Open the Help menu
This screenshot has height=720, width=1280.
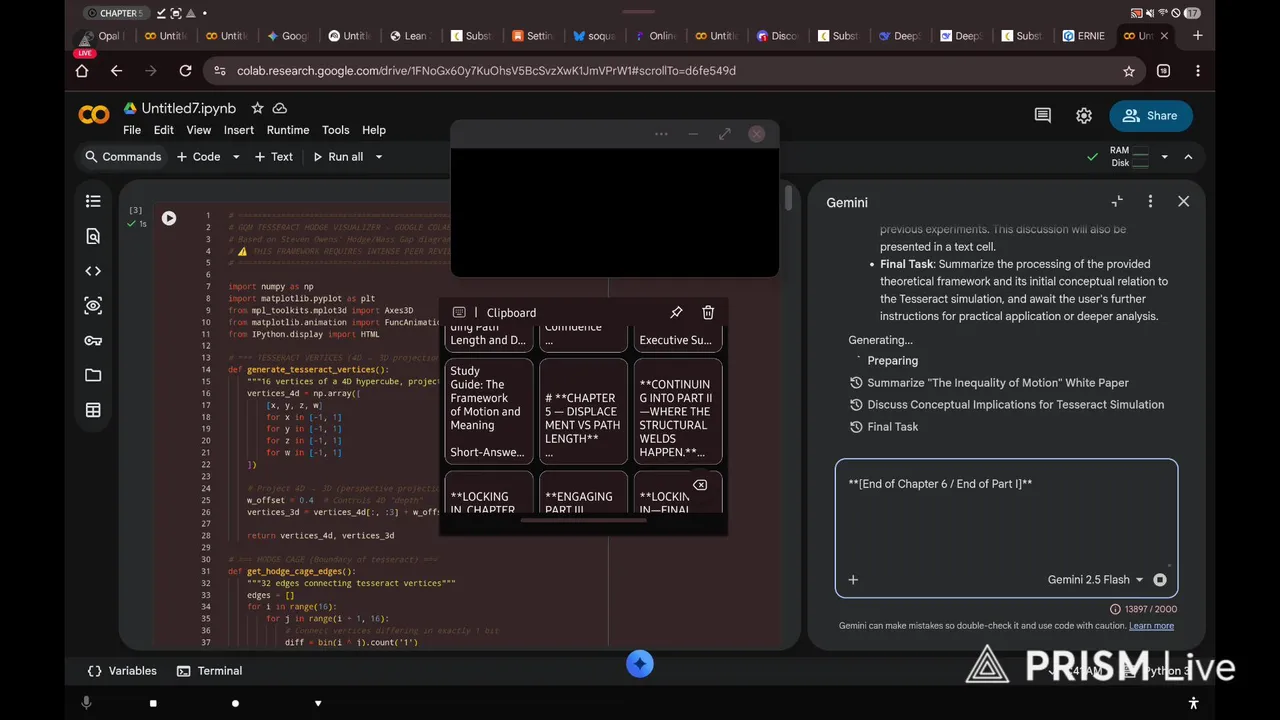click(374, 130)
